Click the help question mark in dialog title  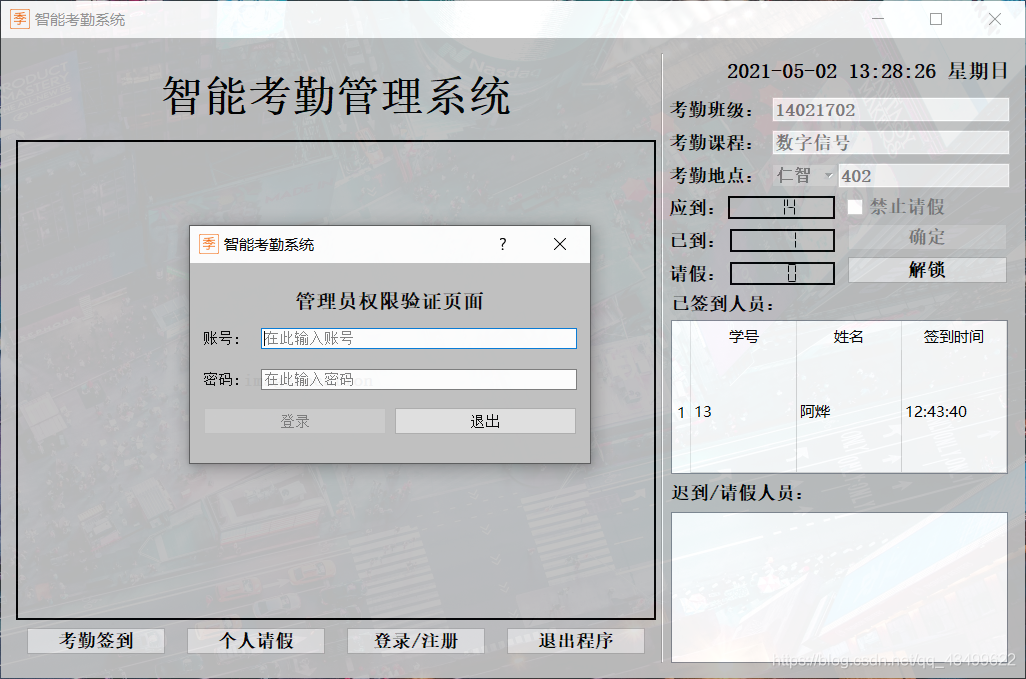(x=503, y=244)
